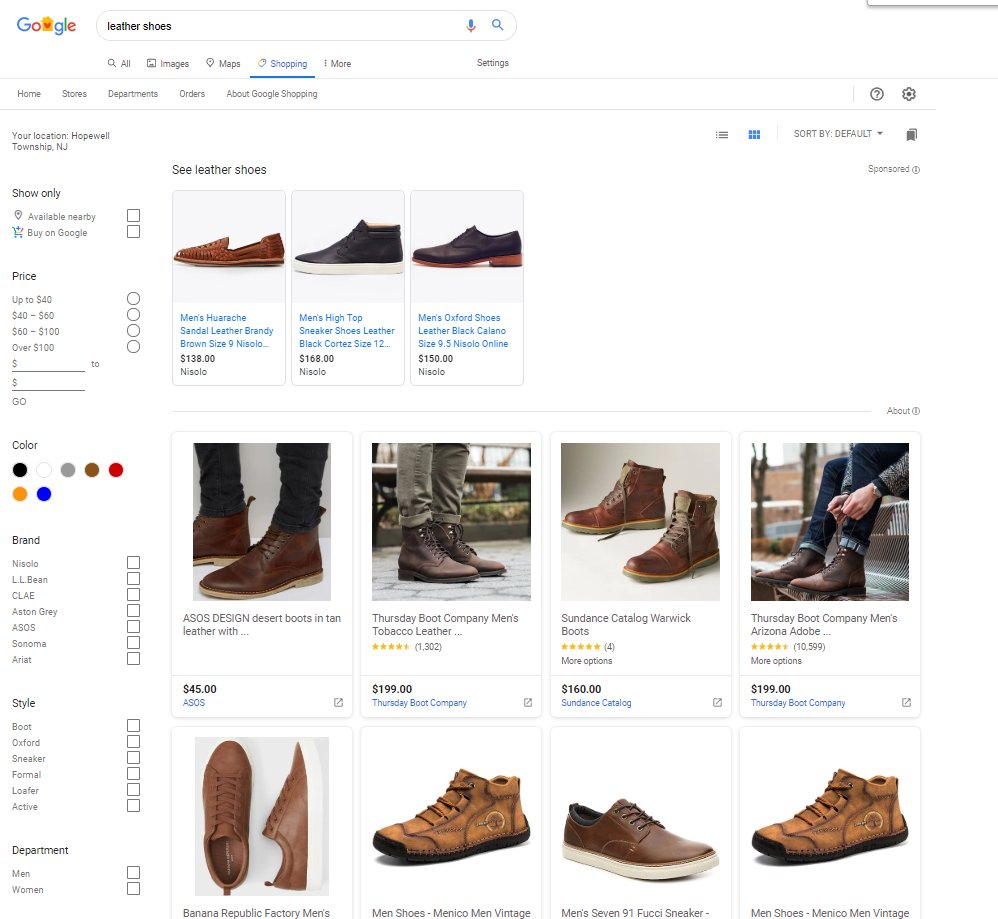Click the microphone icon in the search bar

coord(471,25)
